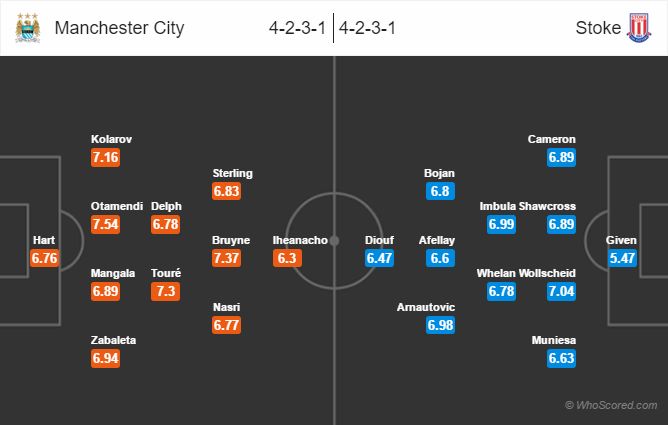The width and height of the screenshot is (668, 425).
Task: Select Sterling's 6.83 rating badge
Action: click(227, 191)
